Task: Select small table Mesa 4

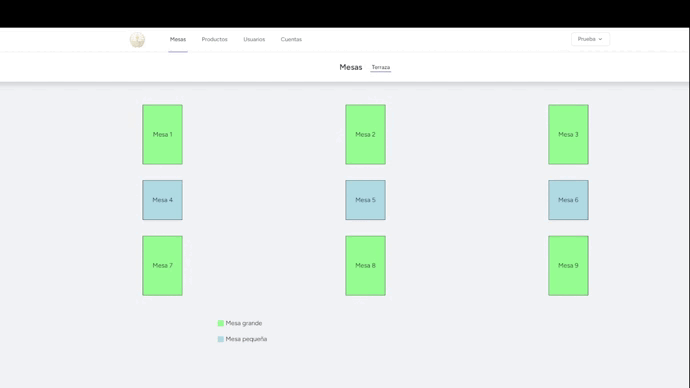Action: (x=162, y=200)
